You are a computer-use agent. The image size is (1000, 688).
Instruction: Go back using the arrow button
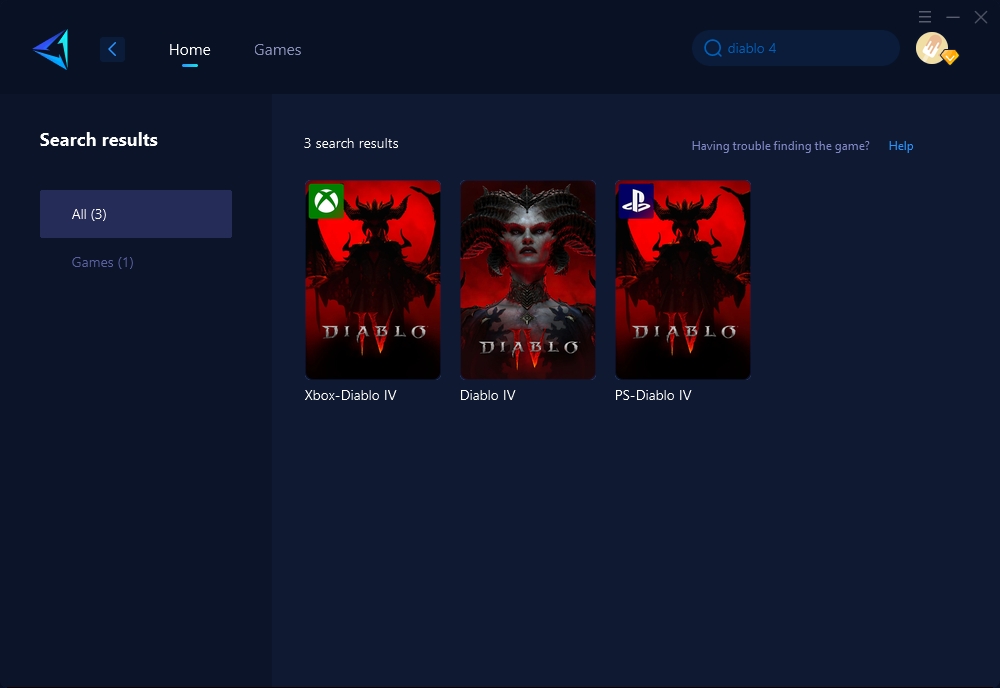pyautogui.click(x=112, y=49)
